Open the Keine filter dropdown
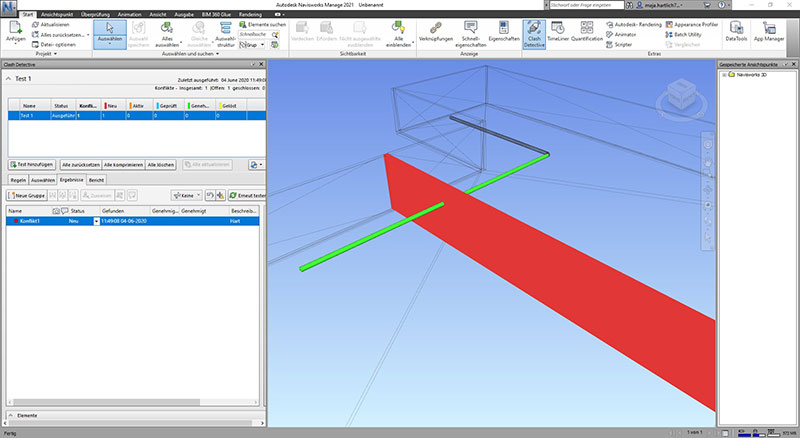This screenshot has width=800, height=438. coord(187,196)
